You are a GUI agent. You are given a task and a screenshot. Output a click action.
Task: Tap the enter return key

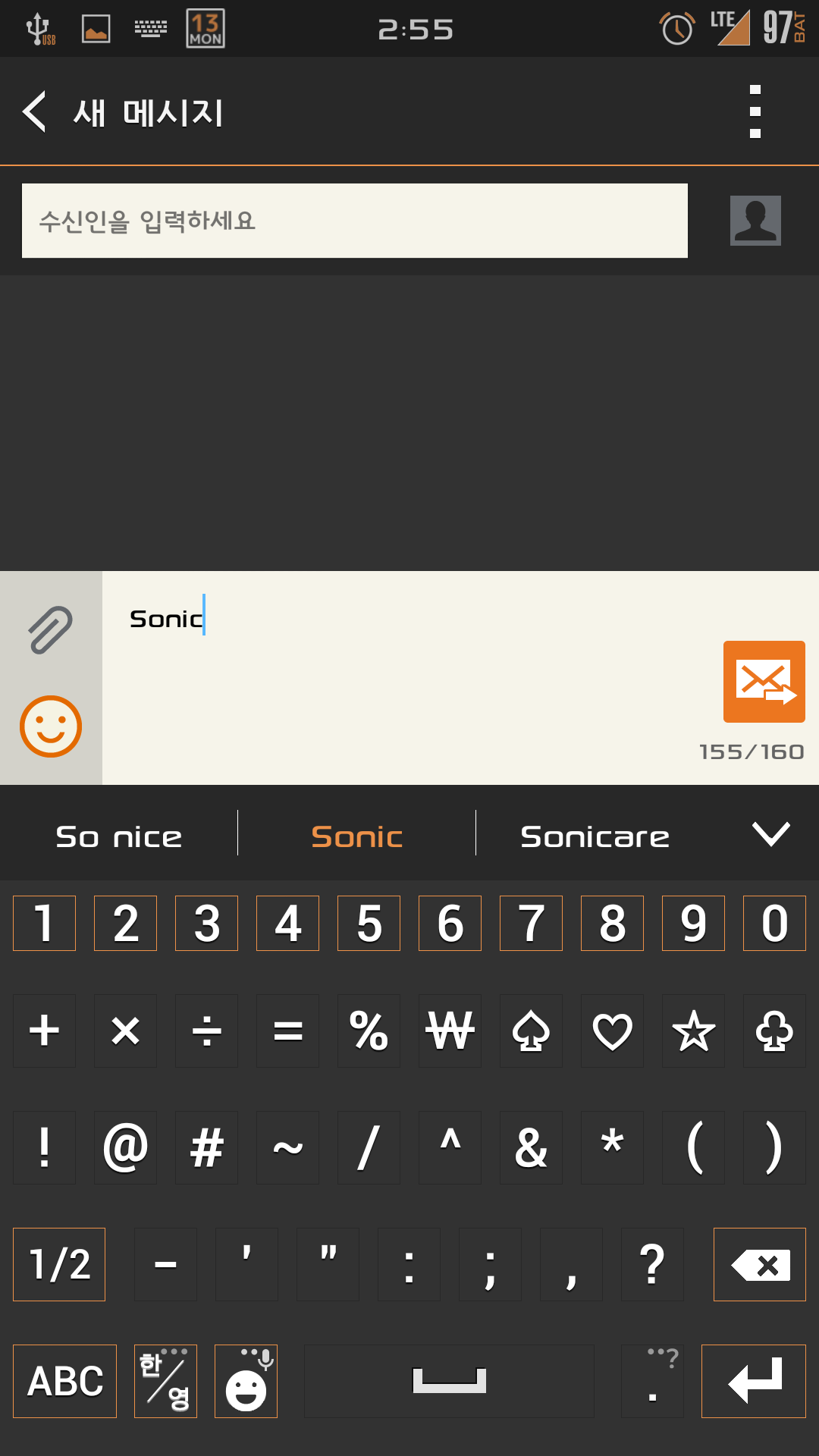(753, 1381)
